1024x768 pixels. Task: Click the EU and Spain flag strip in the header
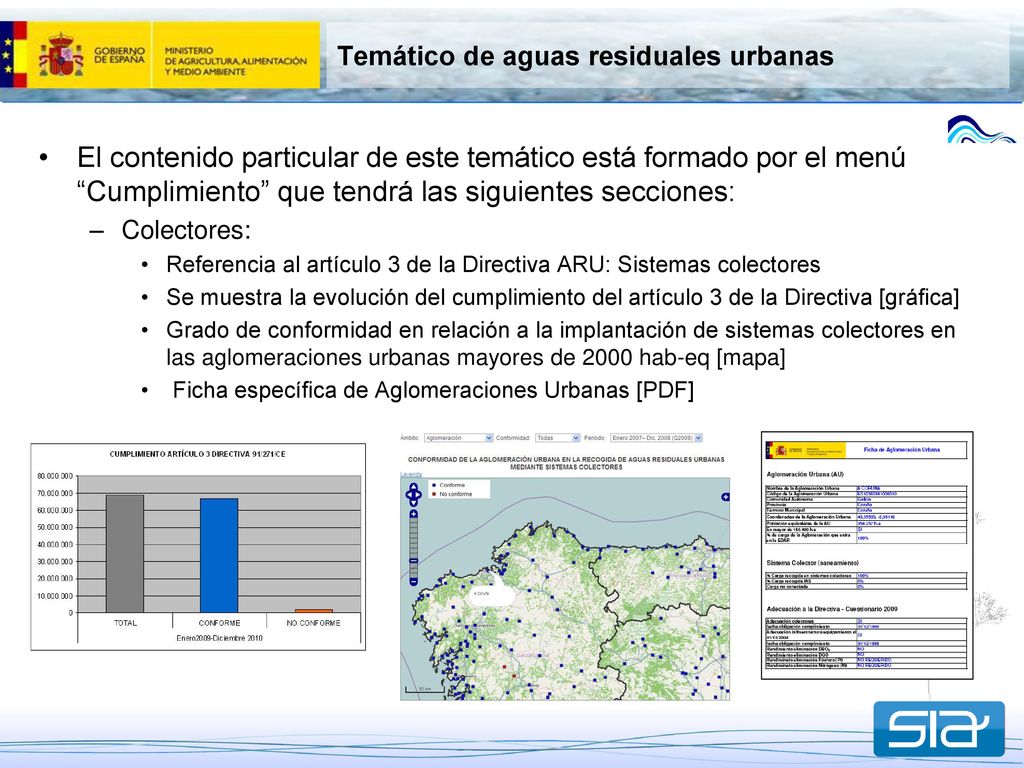(13, 54)
